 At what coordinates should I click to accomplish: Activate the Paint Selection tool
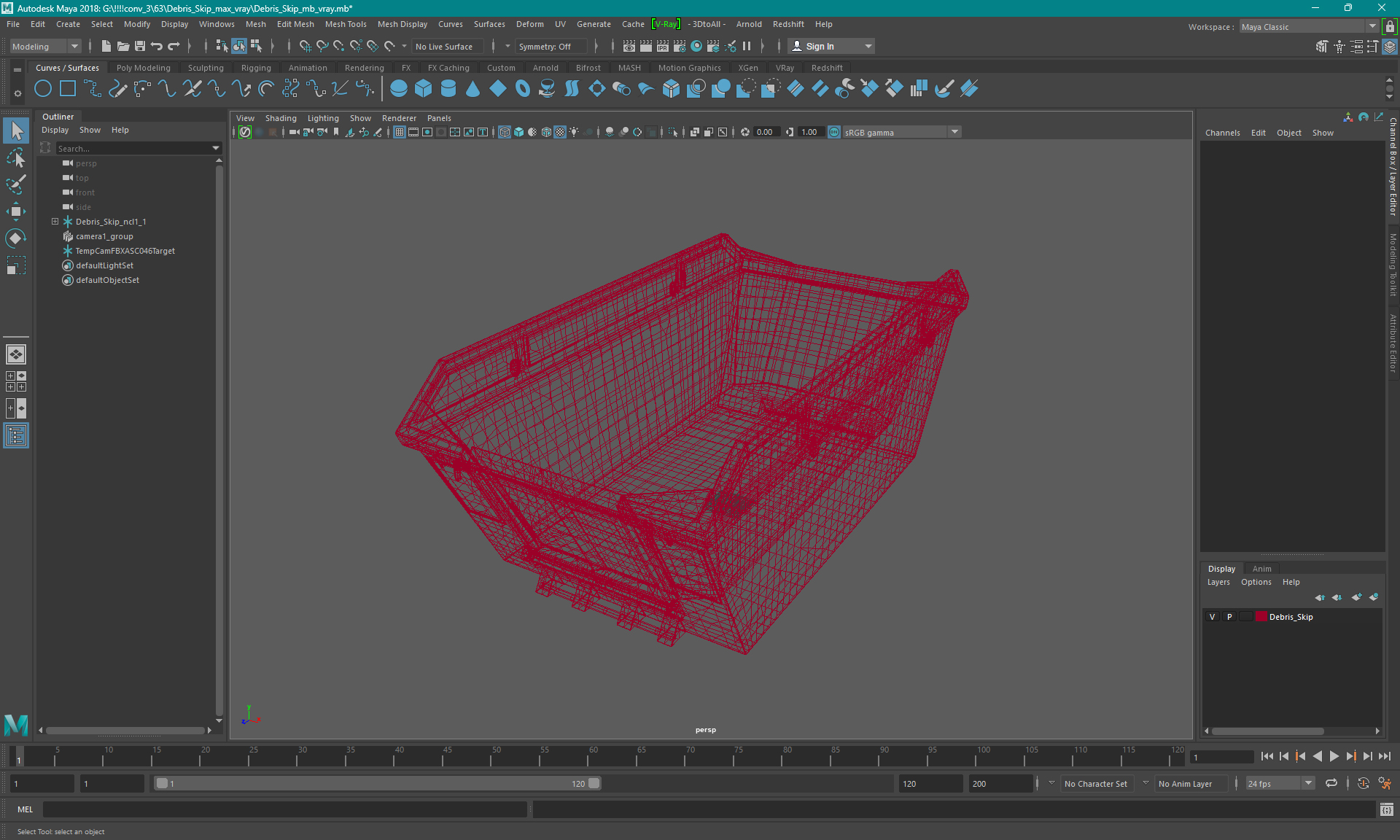16,184
